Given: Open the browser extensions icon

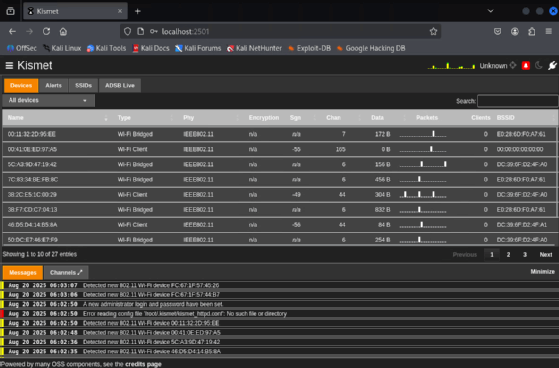Looking at the screenshot, I should tap(532, 31).
